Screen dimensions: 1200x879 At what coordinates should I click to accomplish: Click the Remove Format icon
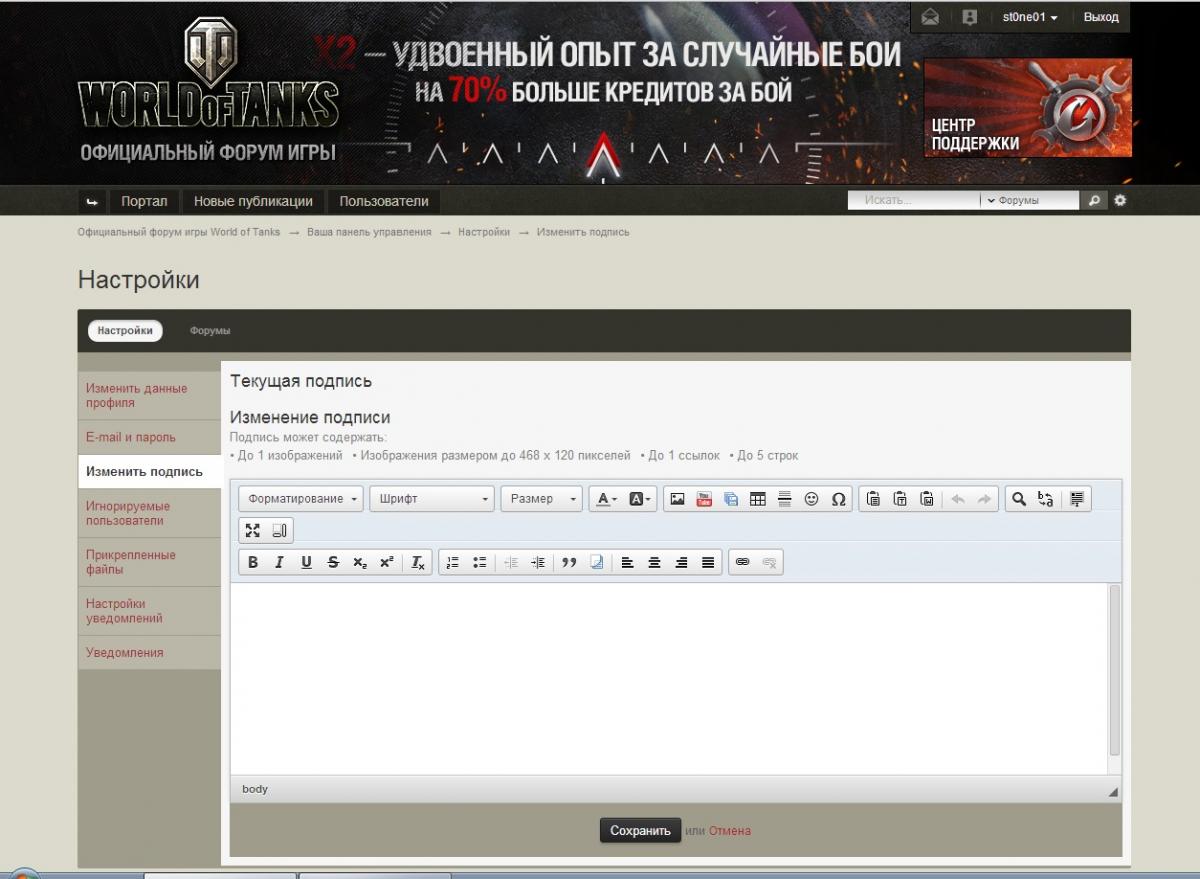click(x=419, y=562)
